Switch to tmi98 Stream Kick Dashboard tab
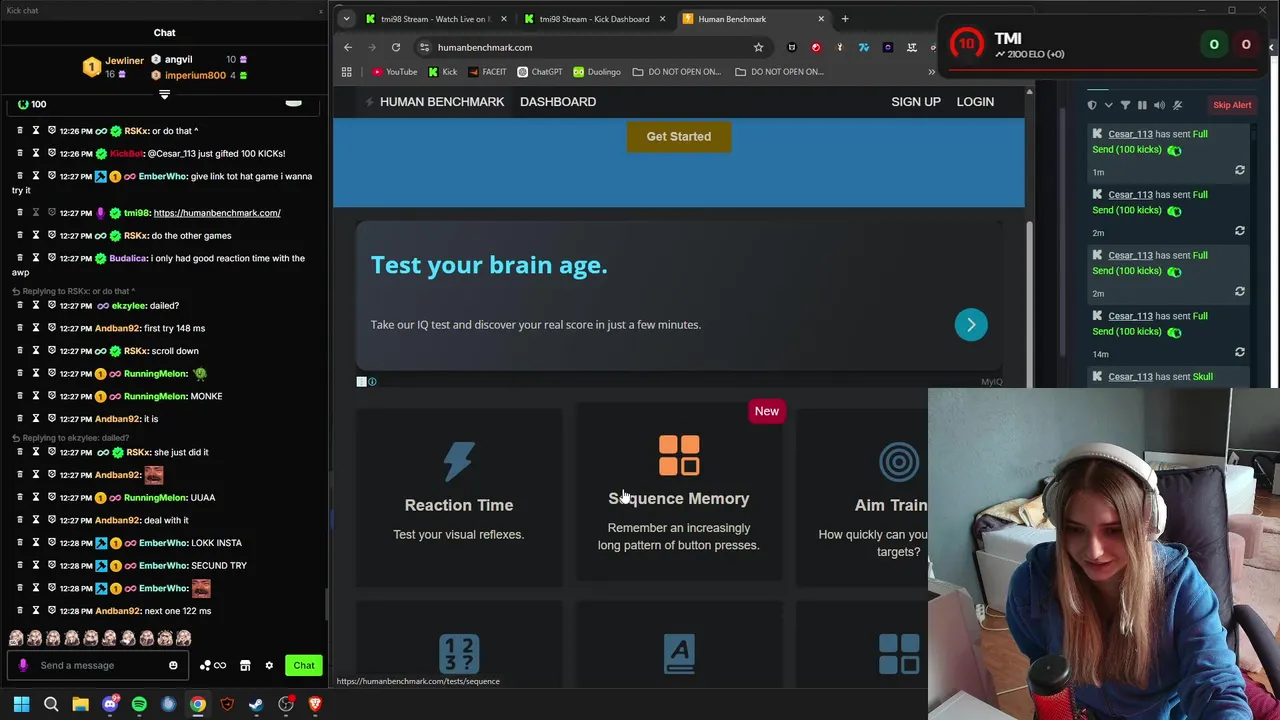Screen dimensions: 1280x720 click(x=594, y=19)
